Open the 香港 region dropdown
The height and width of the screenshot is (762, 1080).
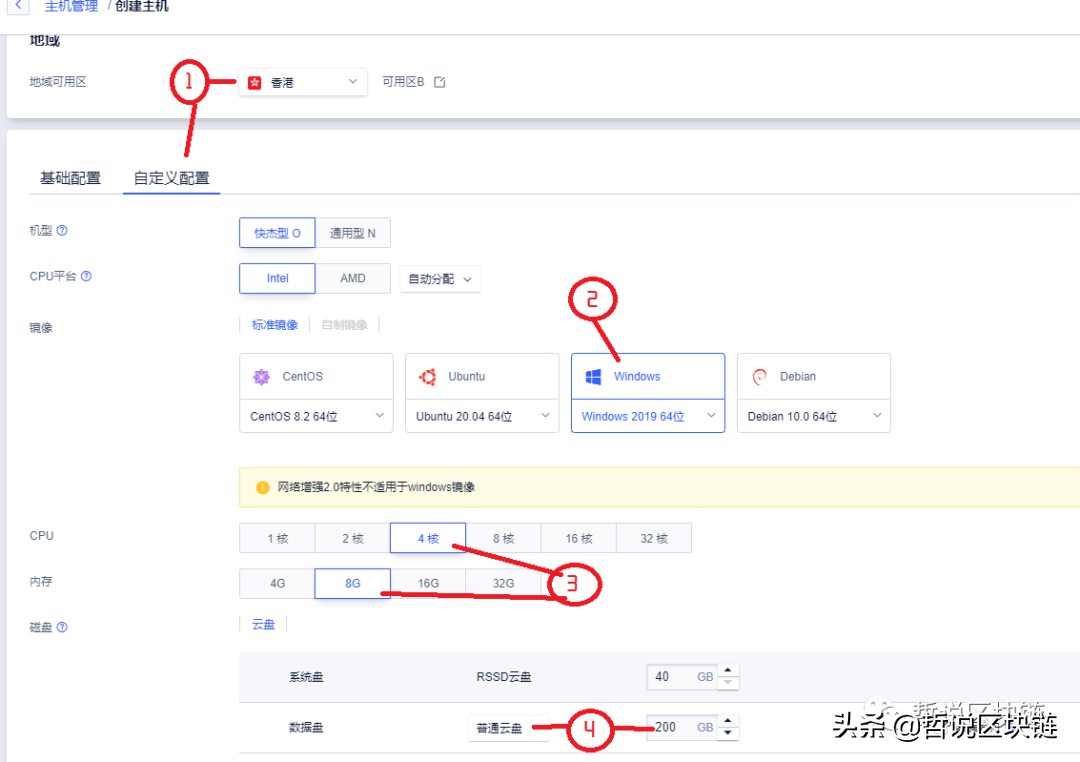coord(303,82)
